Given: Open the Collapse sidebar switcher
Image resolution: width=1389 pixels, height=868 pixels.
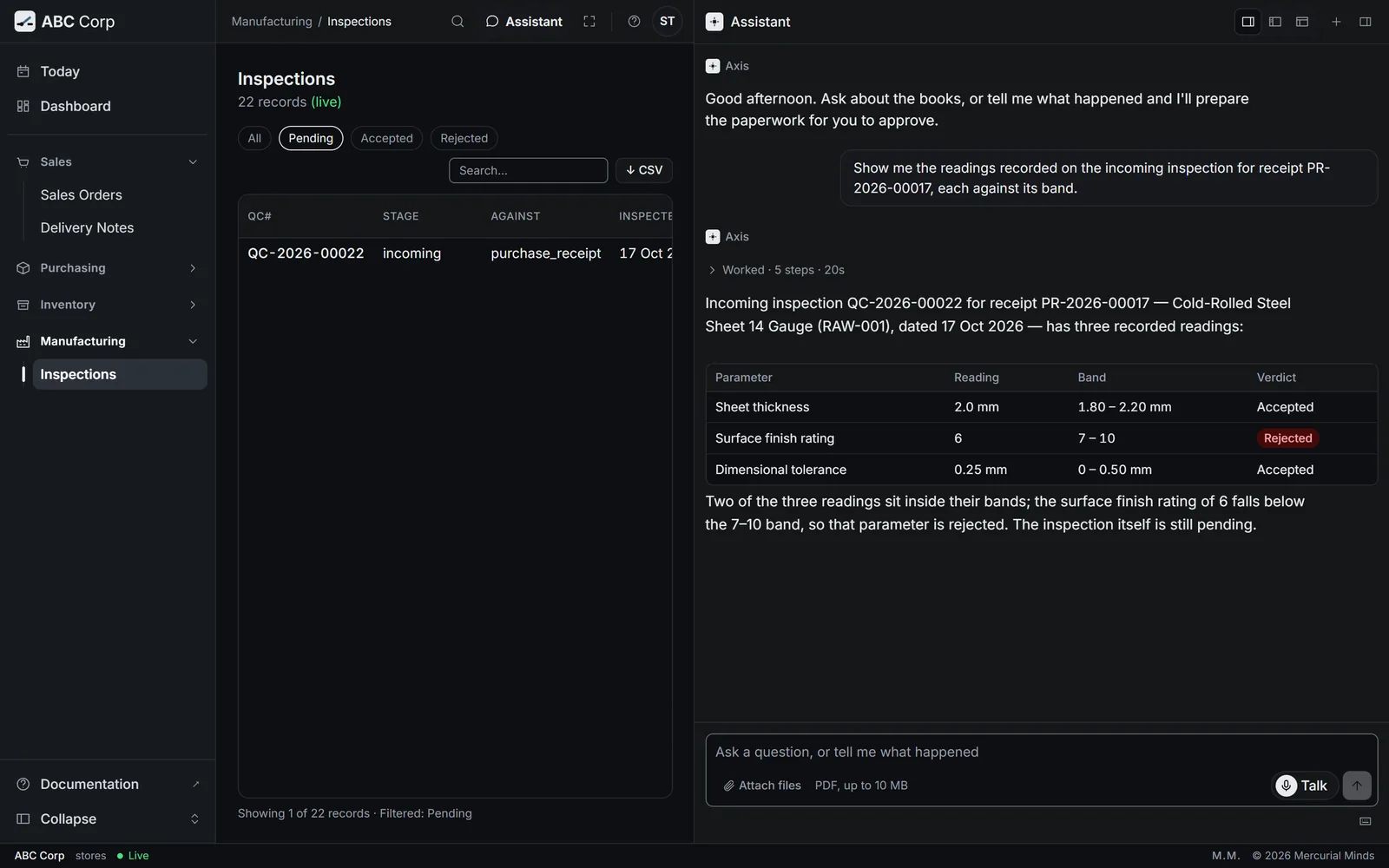Looking at the screenshot, I should click(108, 819).
